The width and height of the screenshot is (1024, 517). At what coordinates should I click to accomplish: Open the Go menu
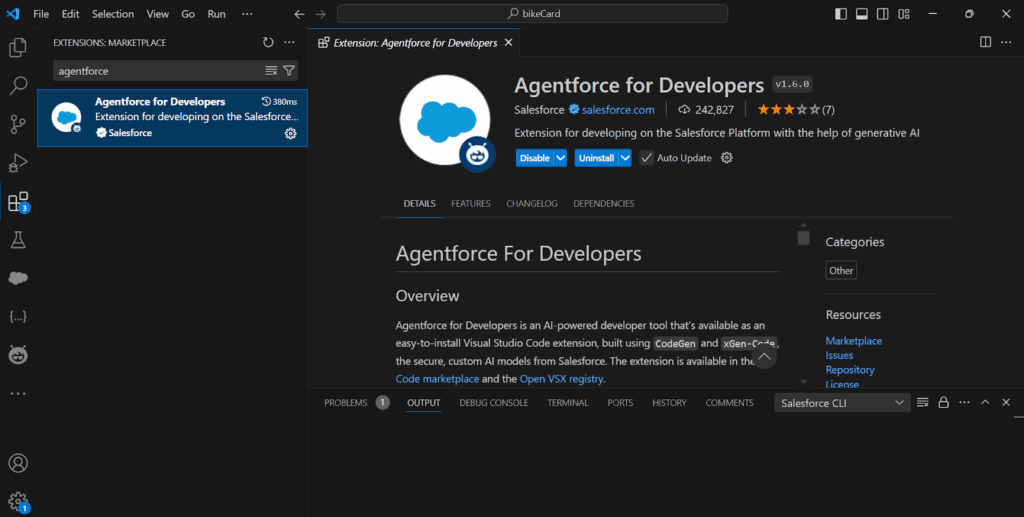[x=188, y=14]
